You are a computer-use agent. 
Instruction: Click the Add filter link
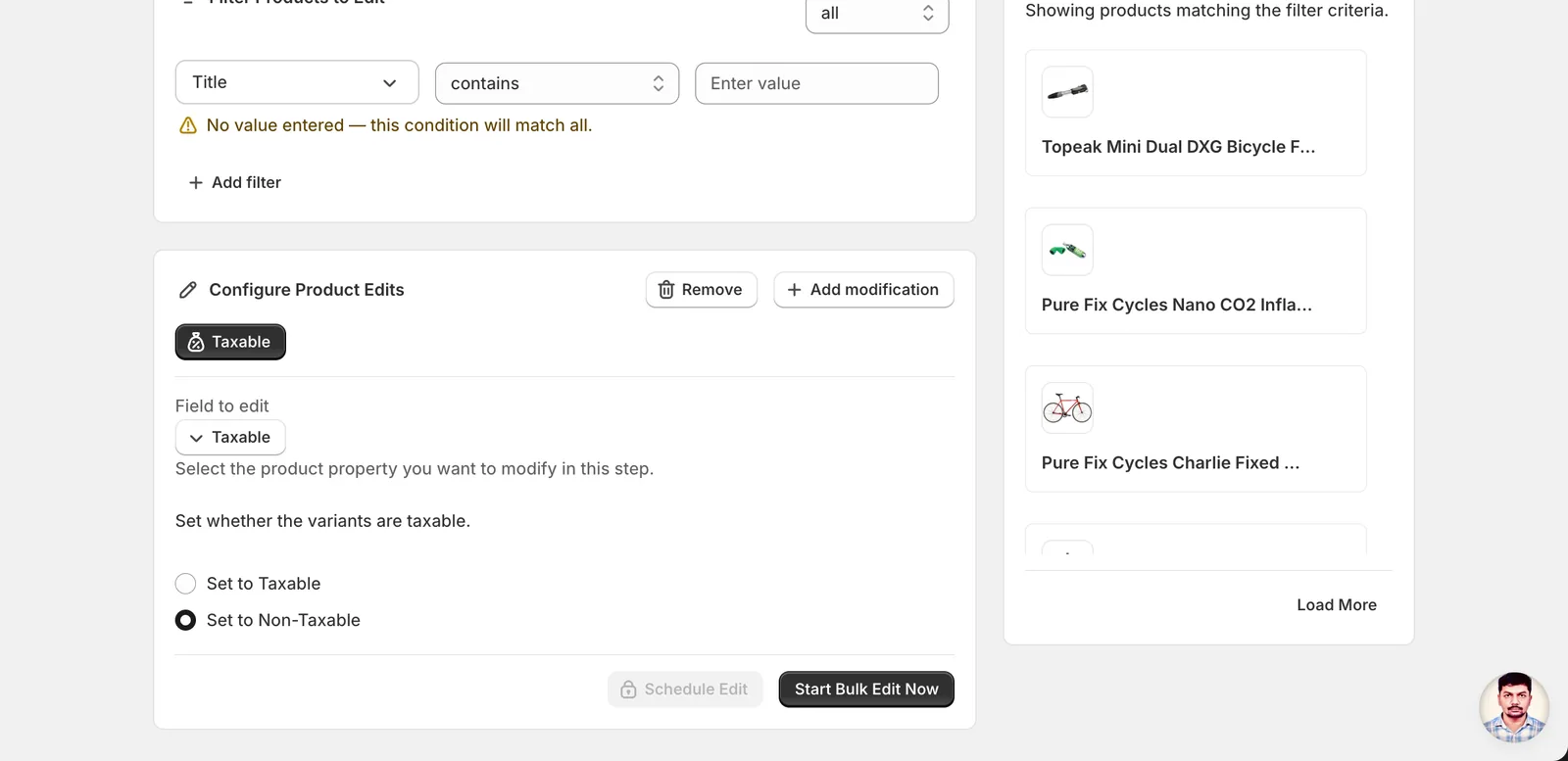coord(235,182)
